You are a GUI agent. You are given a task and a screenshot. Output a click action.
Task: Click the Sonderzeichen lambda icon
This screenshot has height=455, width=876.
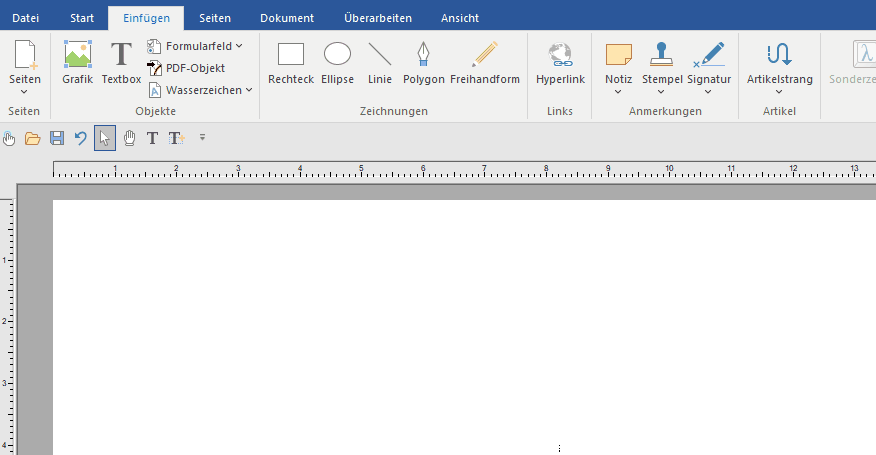864,55
